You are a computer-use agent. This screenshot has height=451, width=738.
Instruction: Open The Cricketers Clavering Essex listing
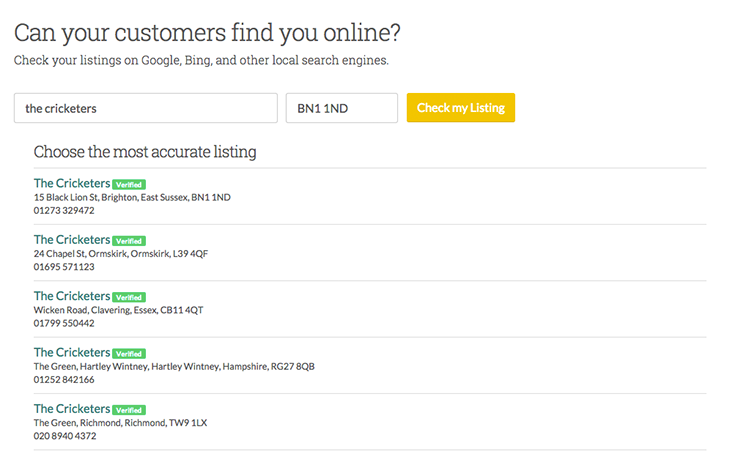click(x=72, y=296)
